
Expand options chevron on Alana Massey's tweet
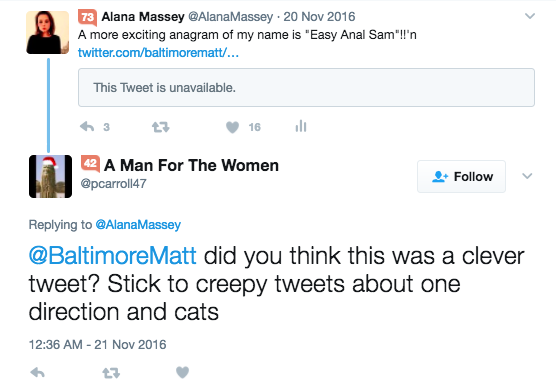tap(530, 16)
